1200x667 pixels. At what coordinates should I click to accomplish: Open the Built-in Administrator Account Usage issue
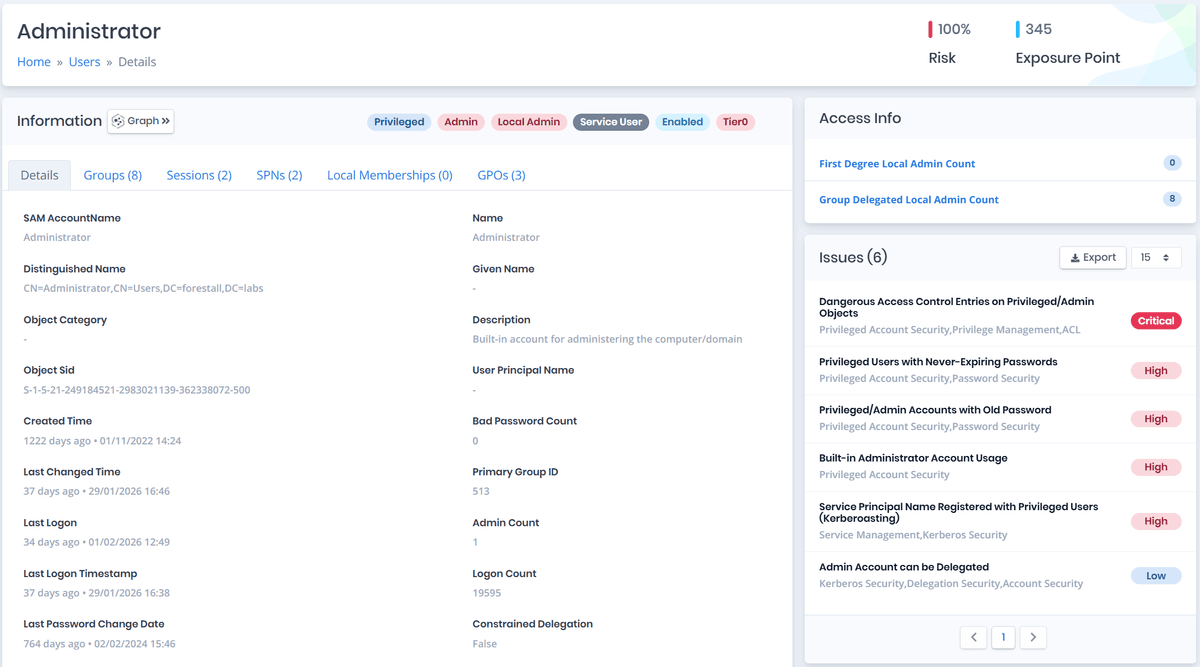pyautogui.click(x=913, y=458)
